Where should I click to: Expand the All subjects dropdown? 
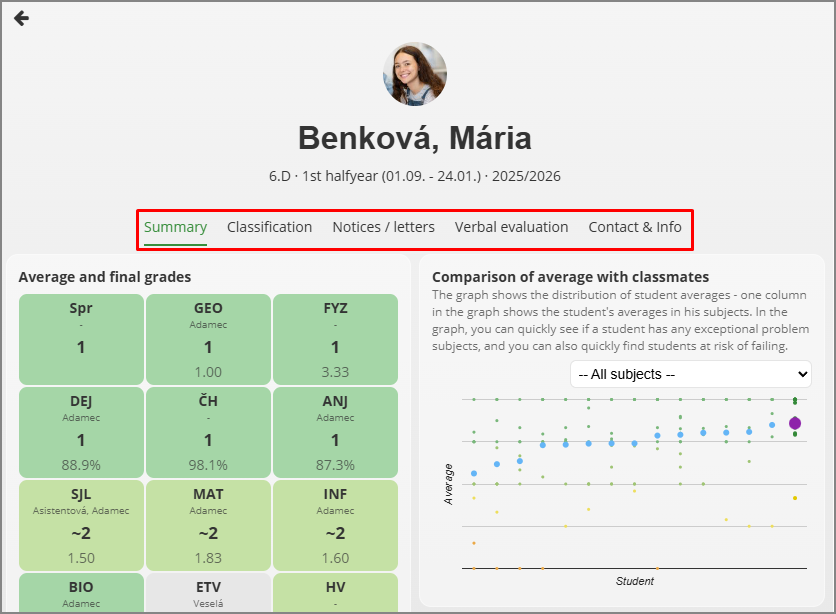[690, 374]
